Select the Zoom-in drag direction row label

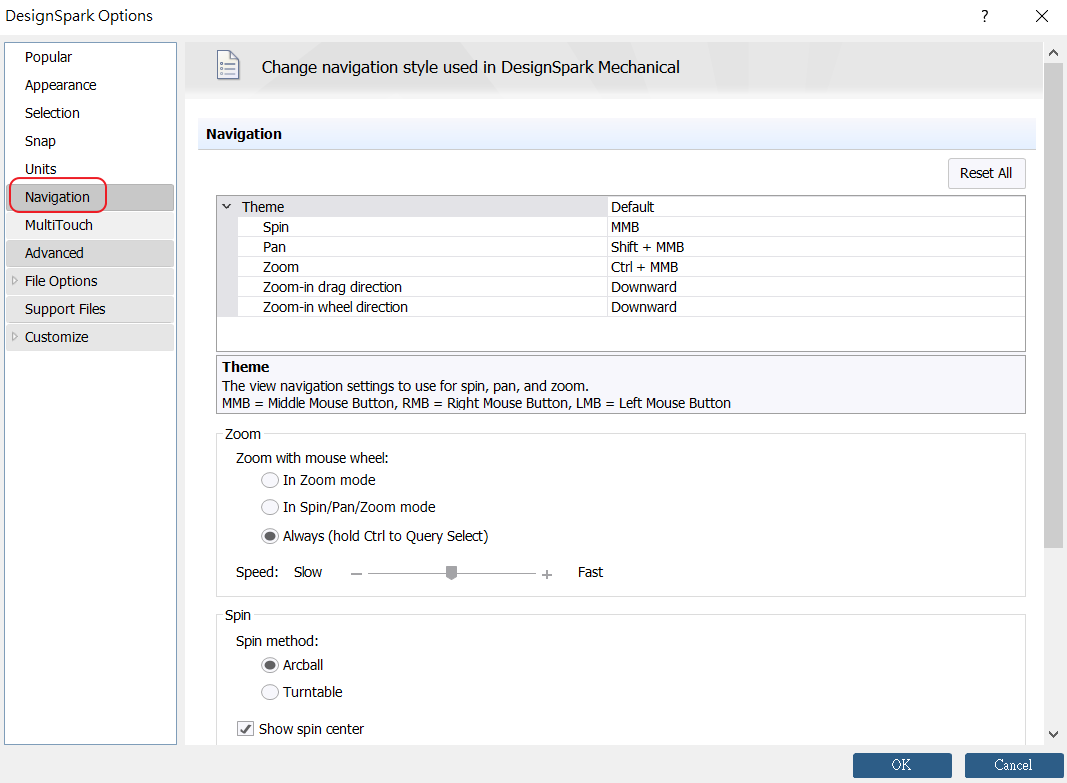(x=332, y=287)
